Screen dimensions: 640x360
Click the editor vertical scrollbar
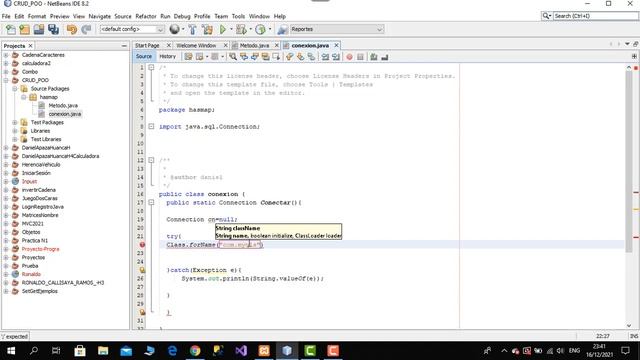629,163
